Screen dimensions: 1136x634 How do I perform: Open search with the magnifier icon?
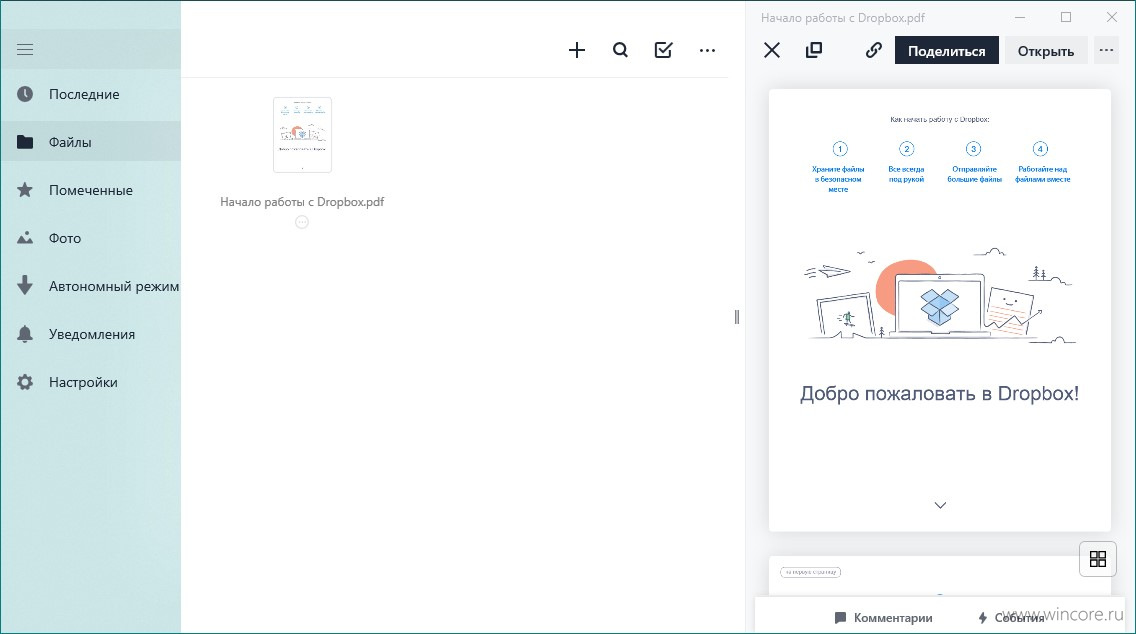click(620, 50)
